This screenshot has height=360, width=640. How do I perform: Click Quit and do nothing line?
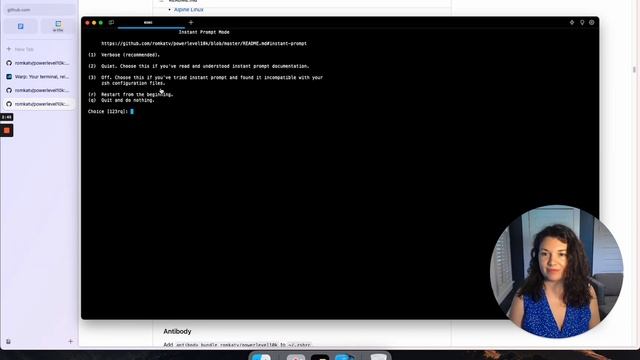coord(121,100)
